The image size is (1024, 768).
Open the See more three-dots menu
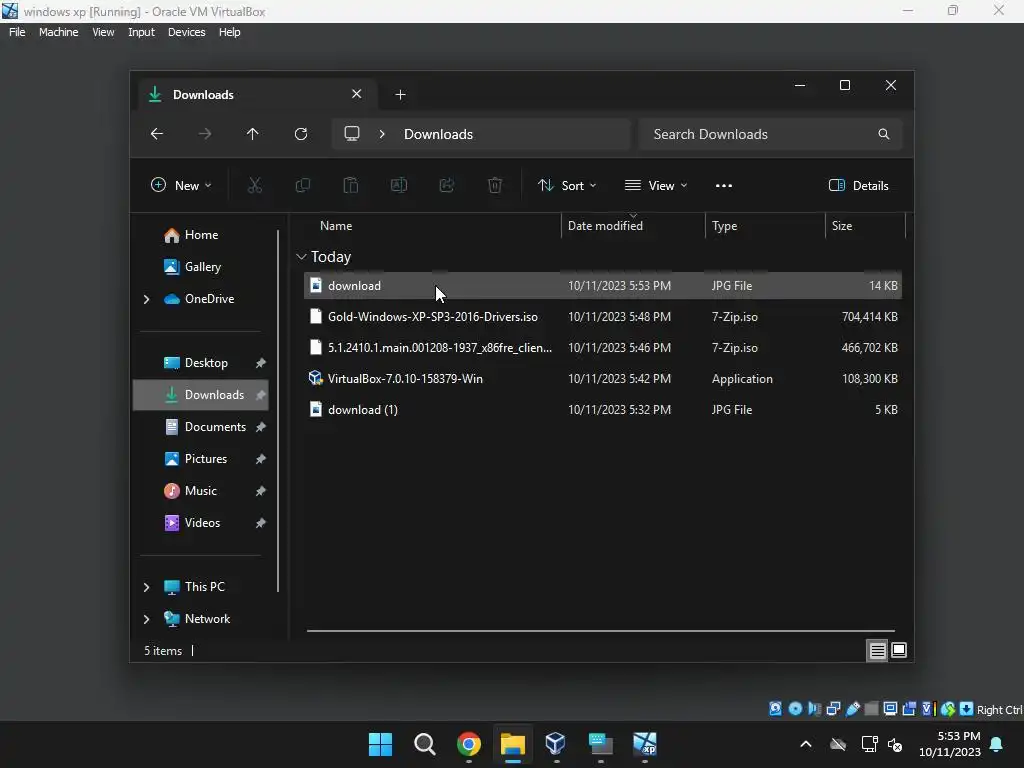(x=724, y=185)
